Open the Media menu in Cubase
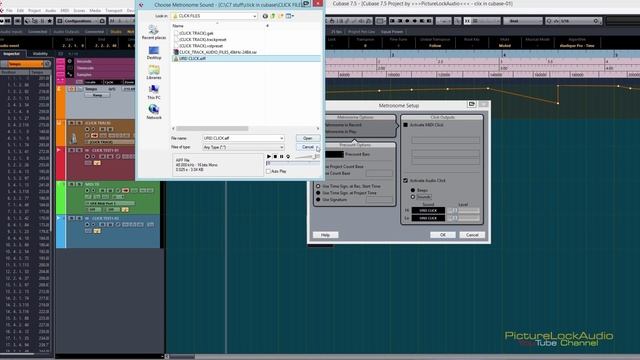Viewport: 640px width, 360px height. (95, 10)
